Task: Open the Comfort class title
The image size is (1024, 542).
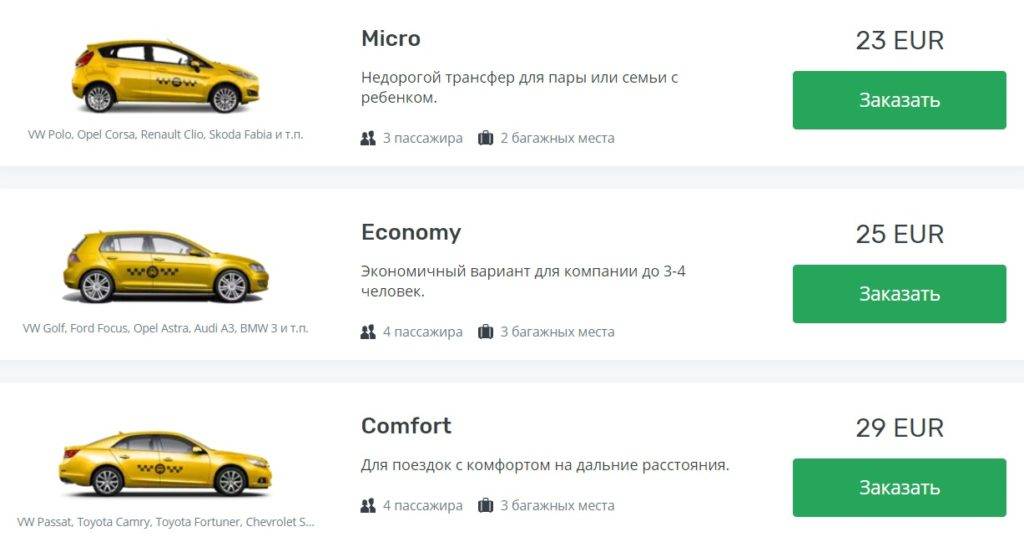Action: tap(406, 426)
